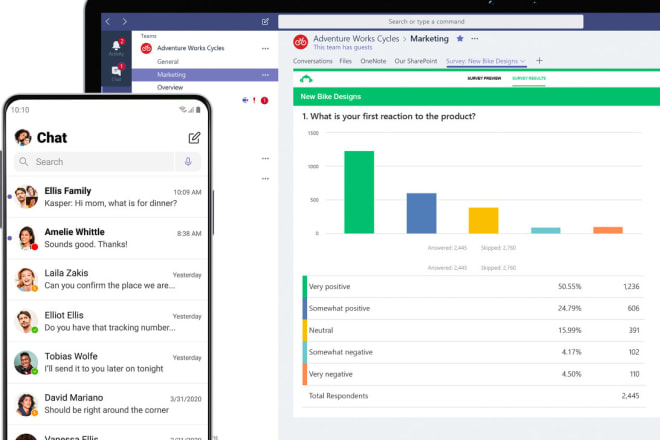Switch to the Conversations tab
This screenshot has width=660, height=440.
click(x=313, y=61)
